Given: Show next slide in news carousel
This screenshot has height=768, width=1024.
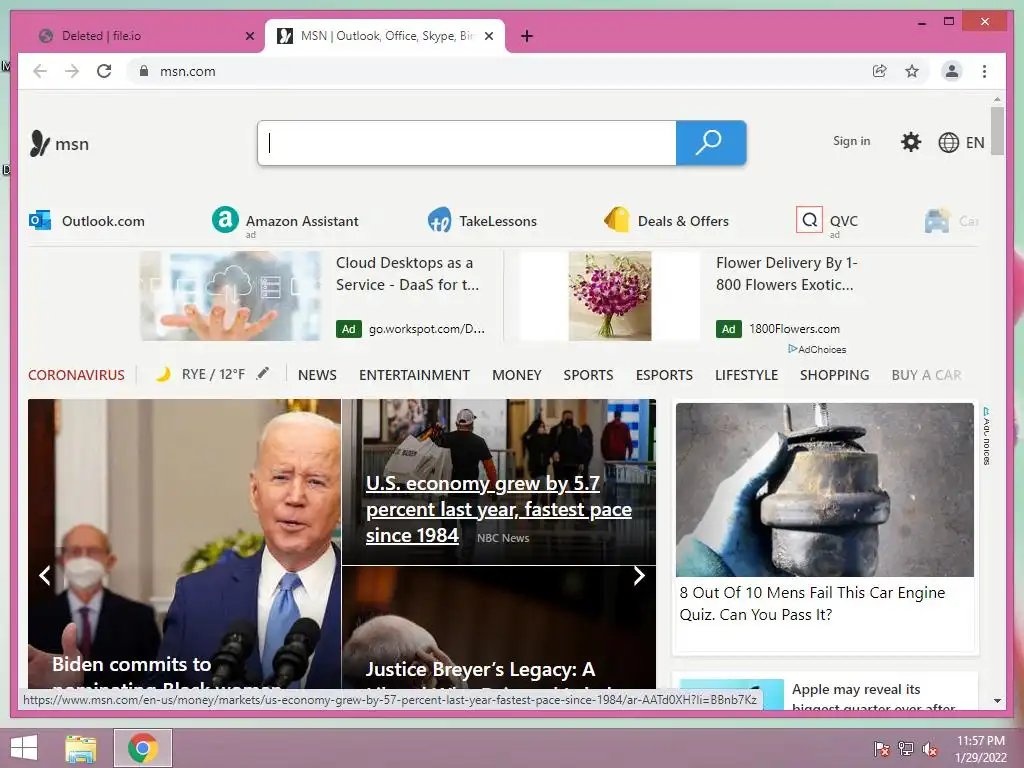Looking at the screenshot, I should [x=639, y=575].
